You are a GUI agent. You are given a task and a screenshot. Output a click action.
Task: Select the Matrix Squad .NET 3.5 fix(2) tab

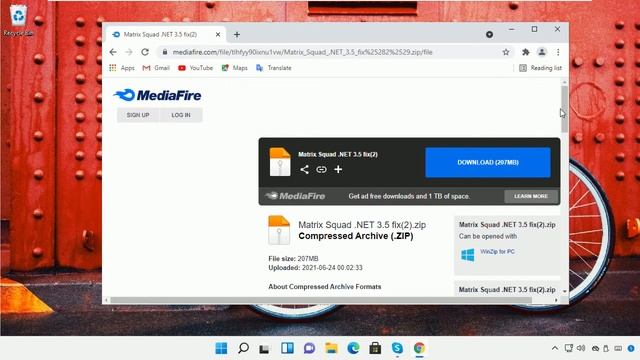click(x=165, y=35)
